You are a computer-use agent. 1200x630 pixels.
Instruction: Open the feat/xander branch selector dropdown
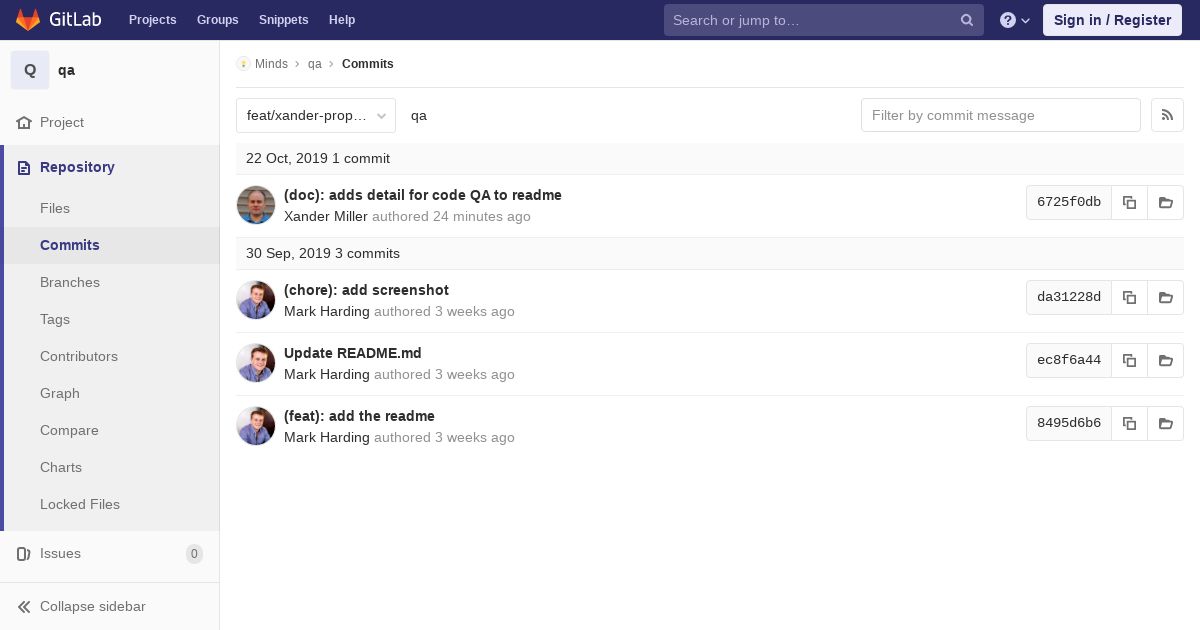tap(316, 115)
